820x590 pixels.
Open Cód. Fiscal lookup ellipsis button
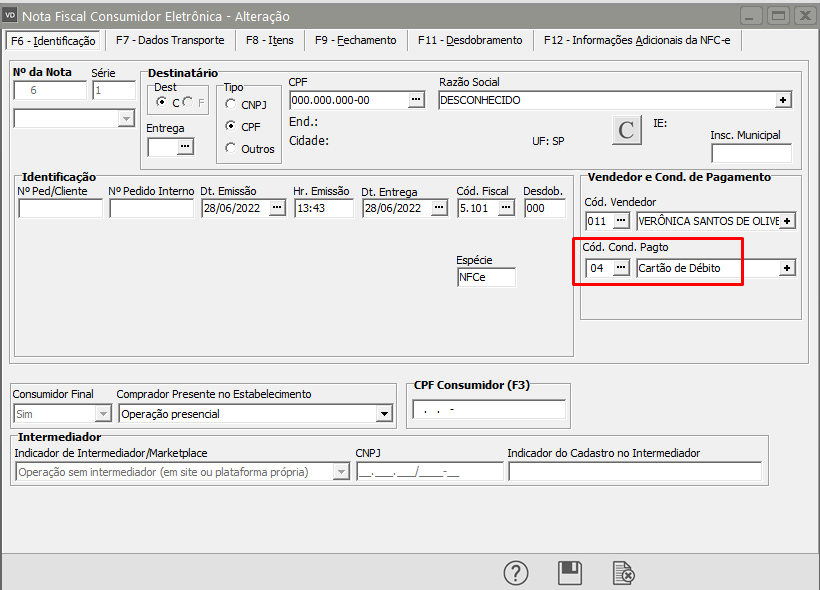[506, 208]
